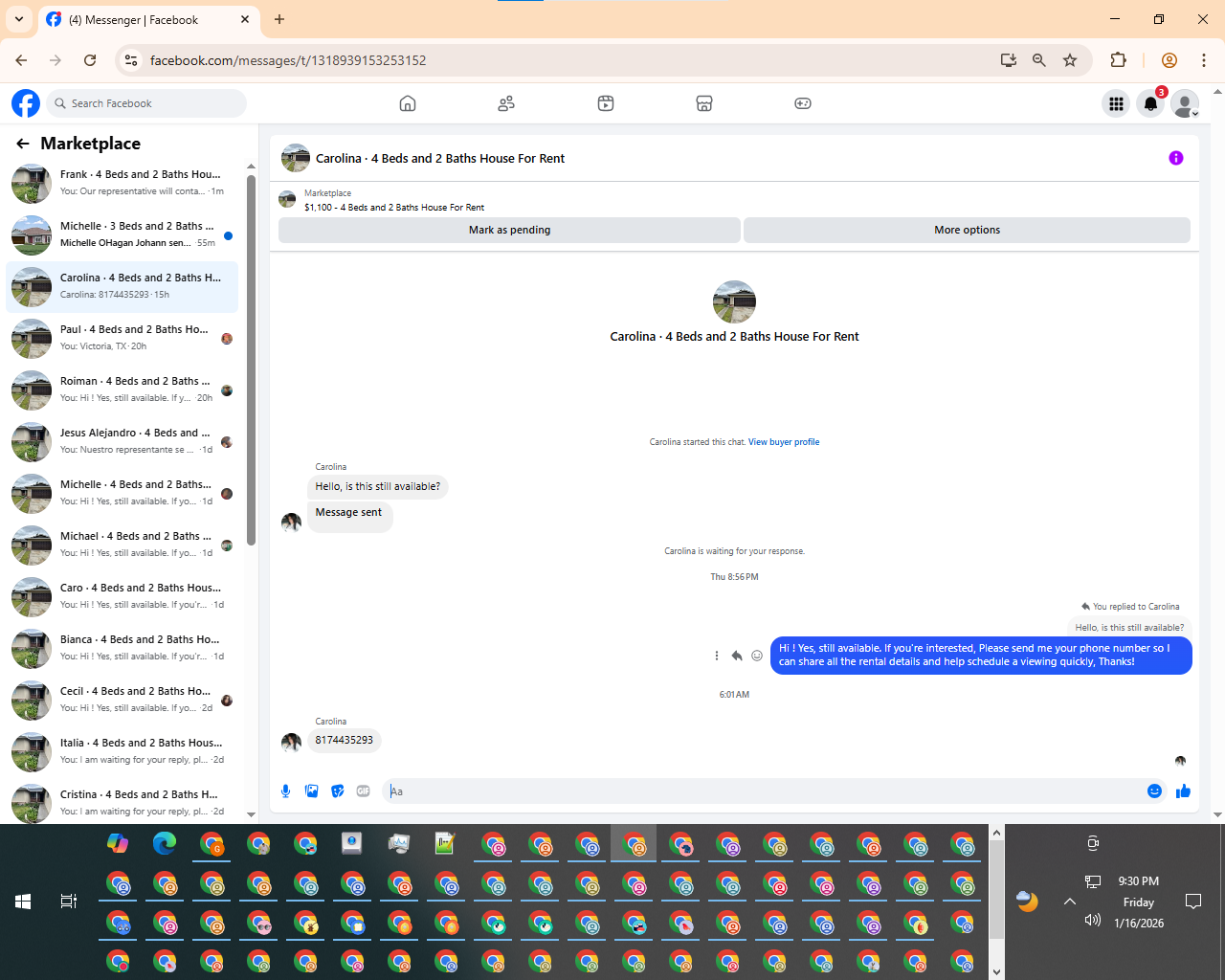1225x980 pixels.
Task: Open Task View on the taskbar
Action: [x=69, y=902]
